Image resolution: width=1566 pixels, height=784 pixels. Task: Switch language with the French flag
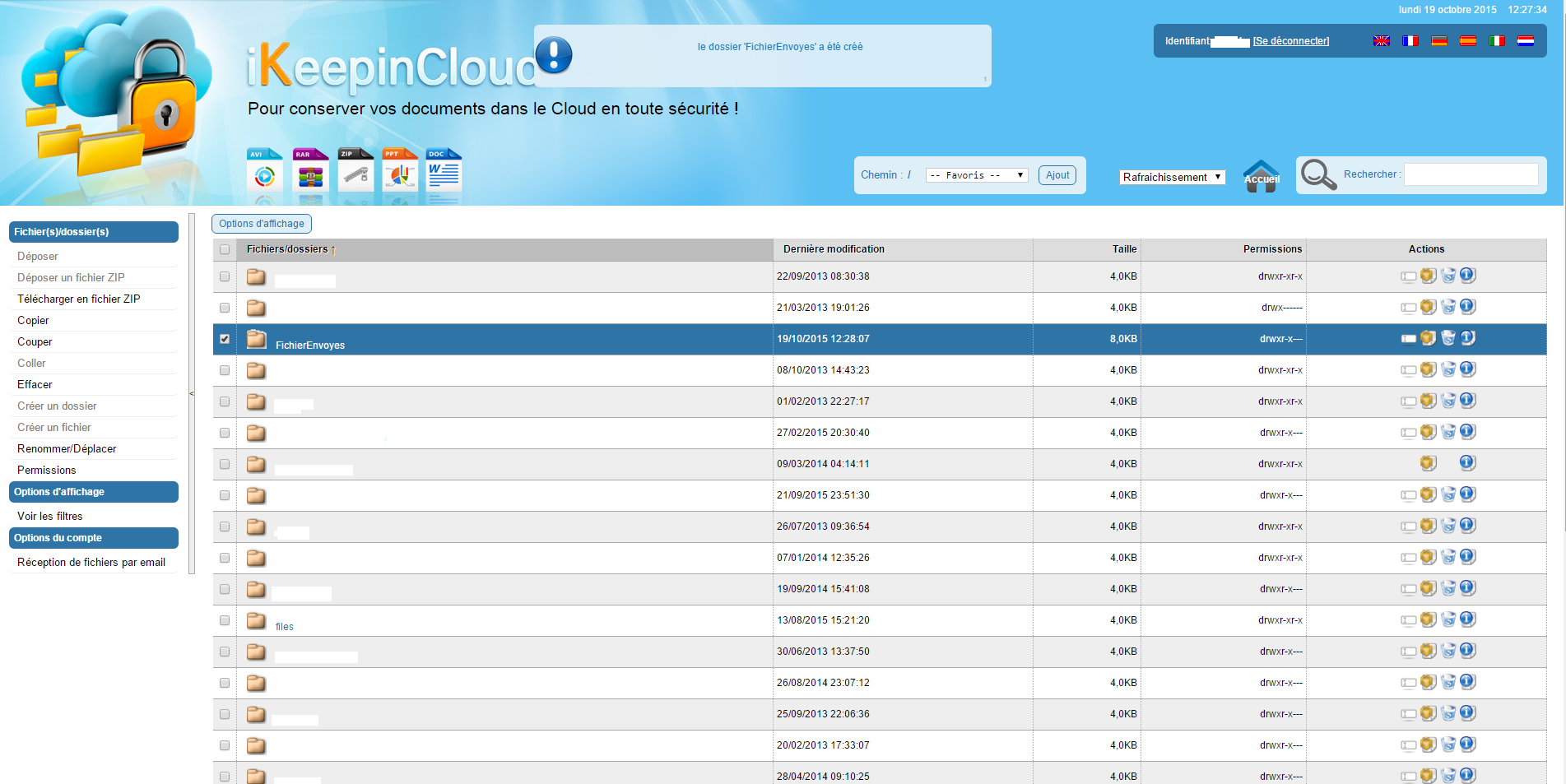(x=1410, y=40)
